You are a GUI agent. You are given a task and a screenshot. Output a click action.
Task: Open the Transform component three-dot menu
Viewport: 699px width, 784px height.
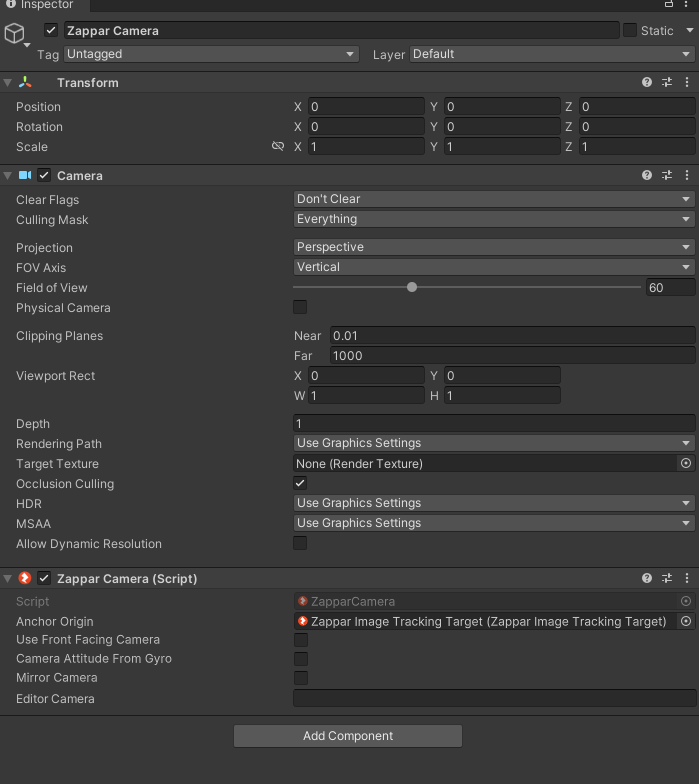(687, 83)
